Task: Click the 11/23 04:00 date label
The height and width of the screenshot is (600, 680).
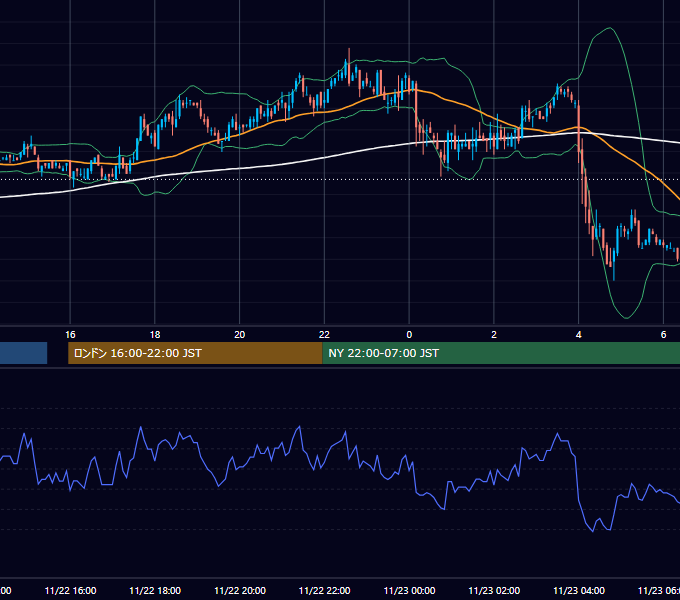Action: (579, 590)
